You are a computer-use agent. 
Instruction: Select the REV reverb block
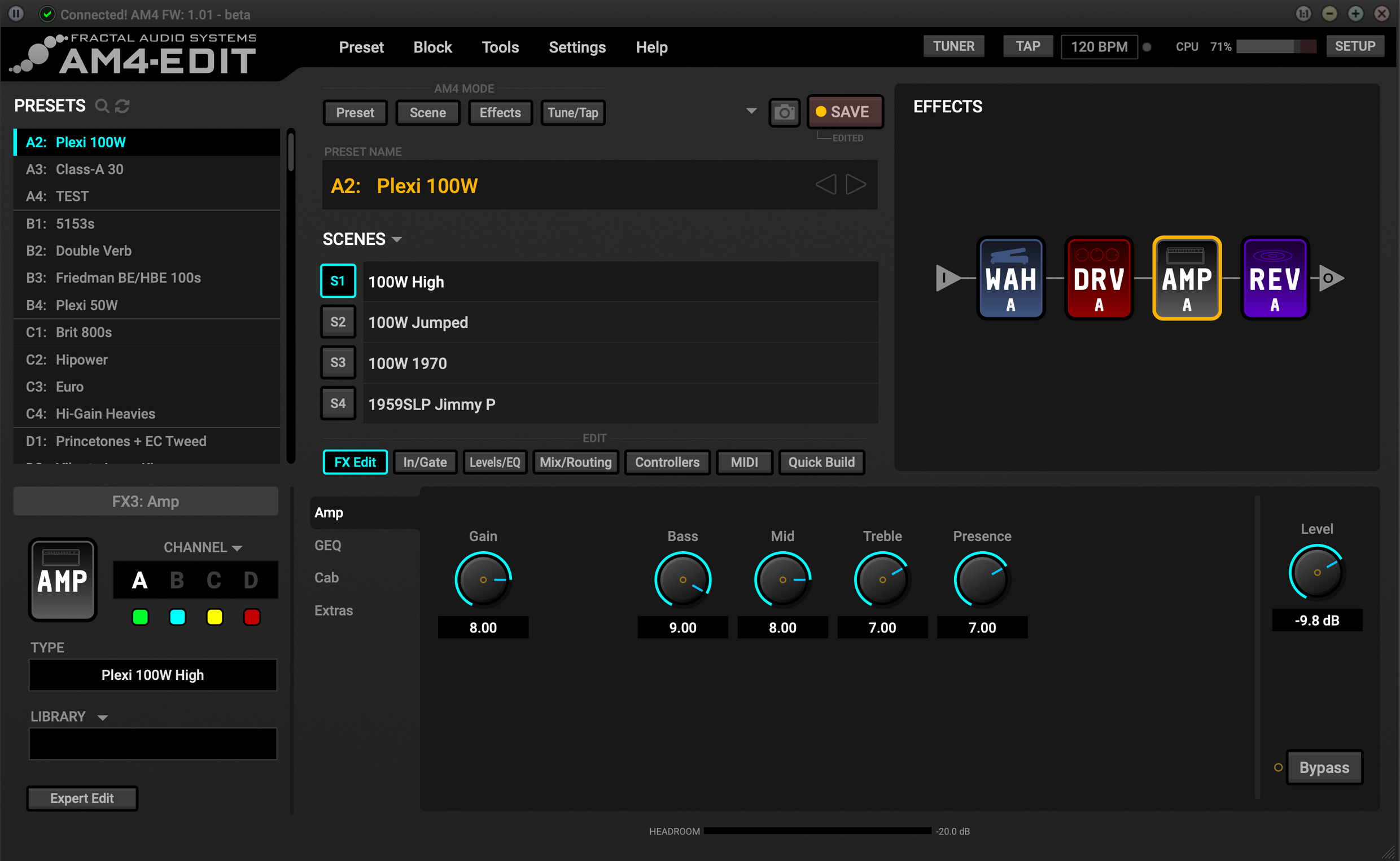pyautogui.click(x=1274, y=279)
